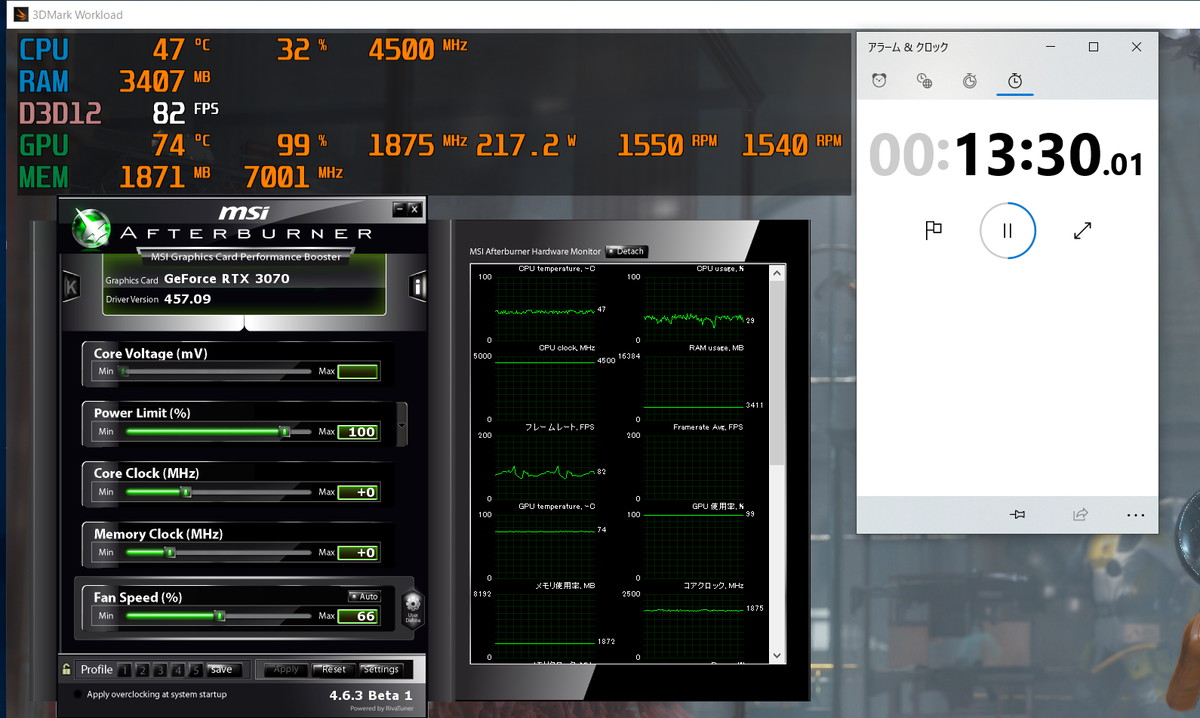The width and height of the screenshot is (1200, 718).
Task: Enable Apply overclocking at system startup
Action: (x=79, y=694)
